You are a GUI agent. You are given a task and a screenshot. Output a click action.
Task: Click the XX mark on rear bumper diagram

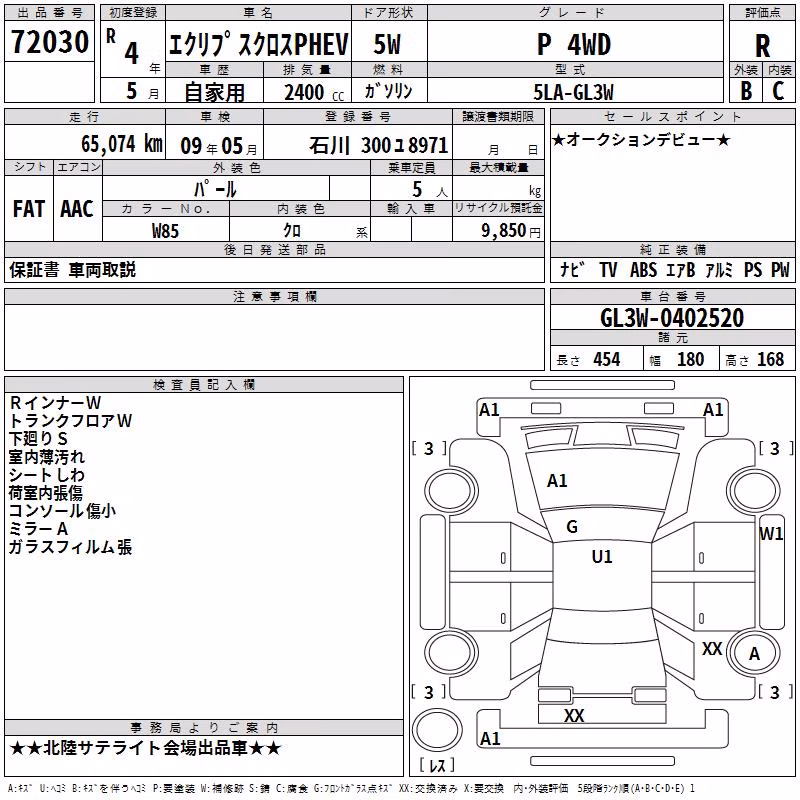(x=574, y=716)
